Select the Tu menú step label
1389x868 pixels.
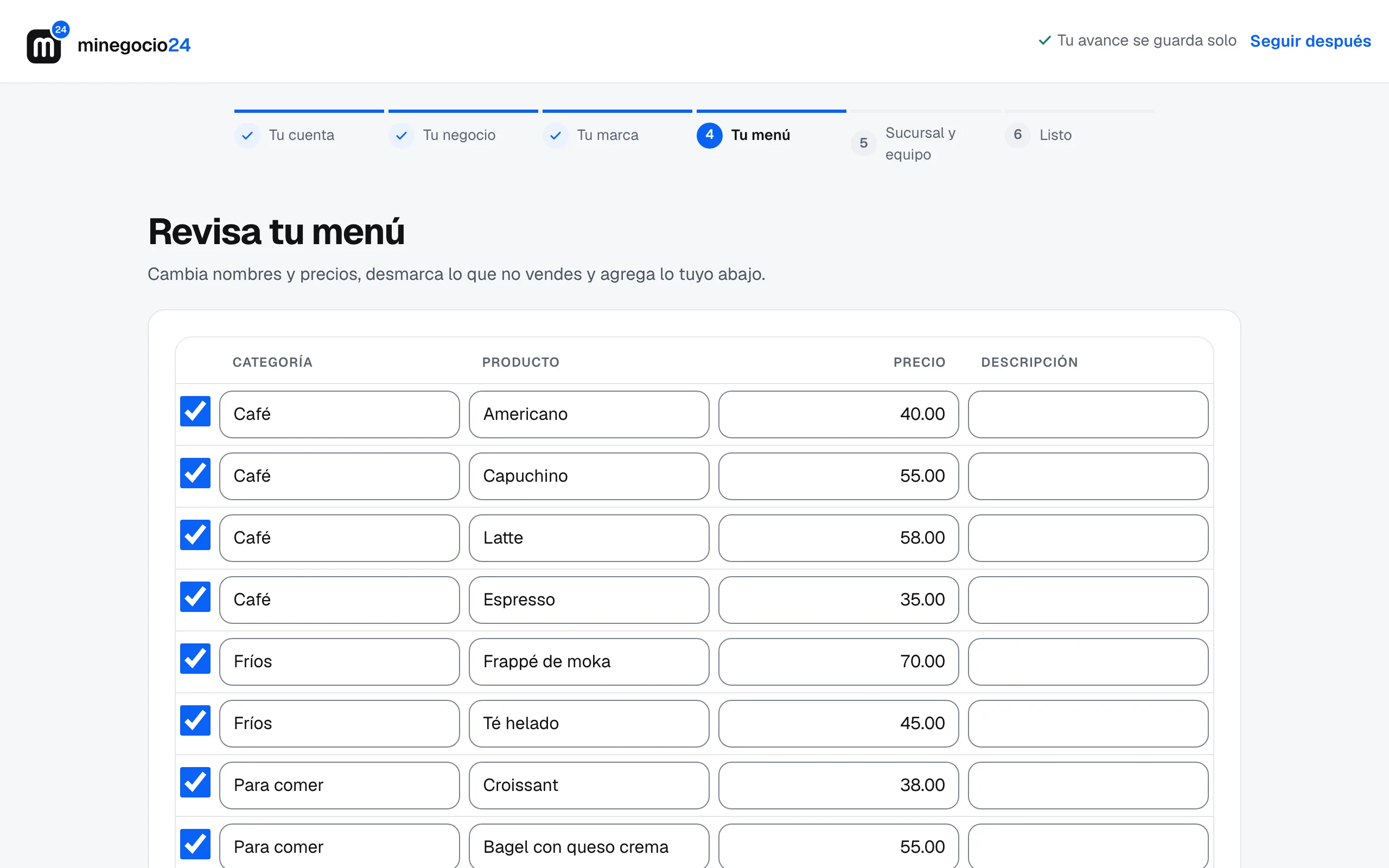(761, 136)
